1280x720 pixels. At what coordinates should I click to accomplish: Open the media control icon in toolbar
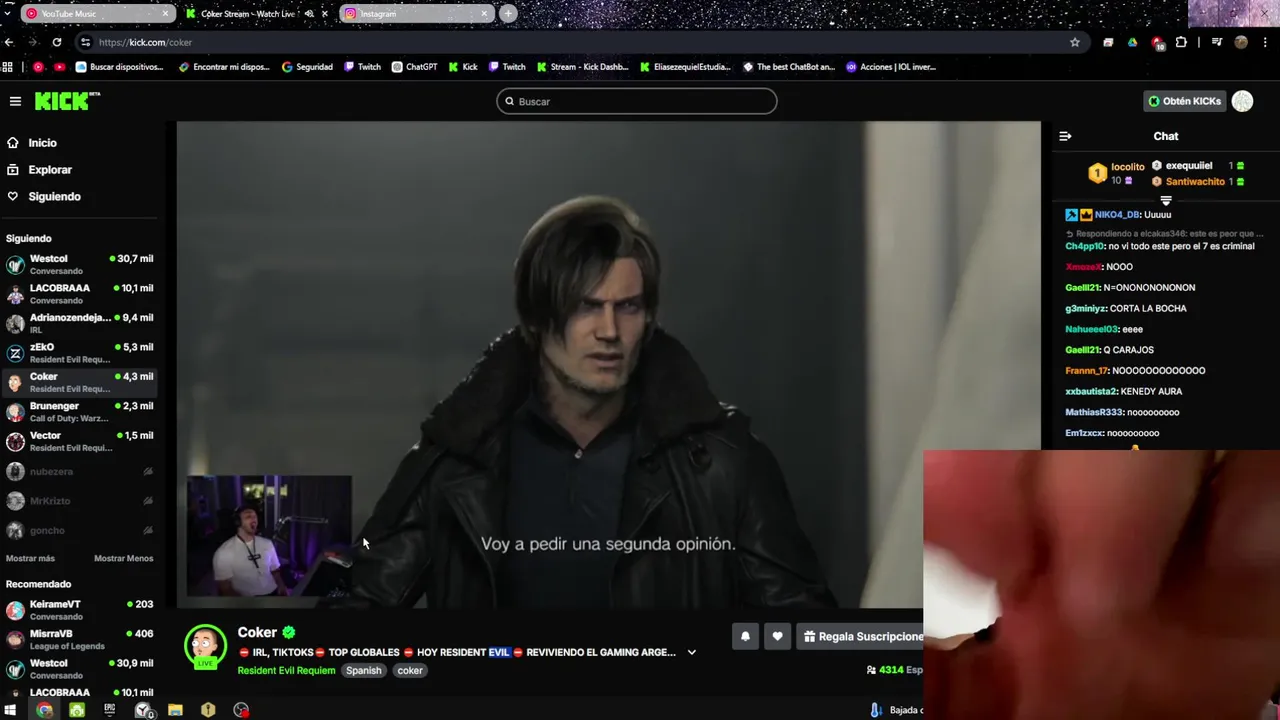1216,42
